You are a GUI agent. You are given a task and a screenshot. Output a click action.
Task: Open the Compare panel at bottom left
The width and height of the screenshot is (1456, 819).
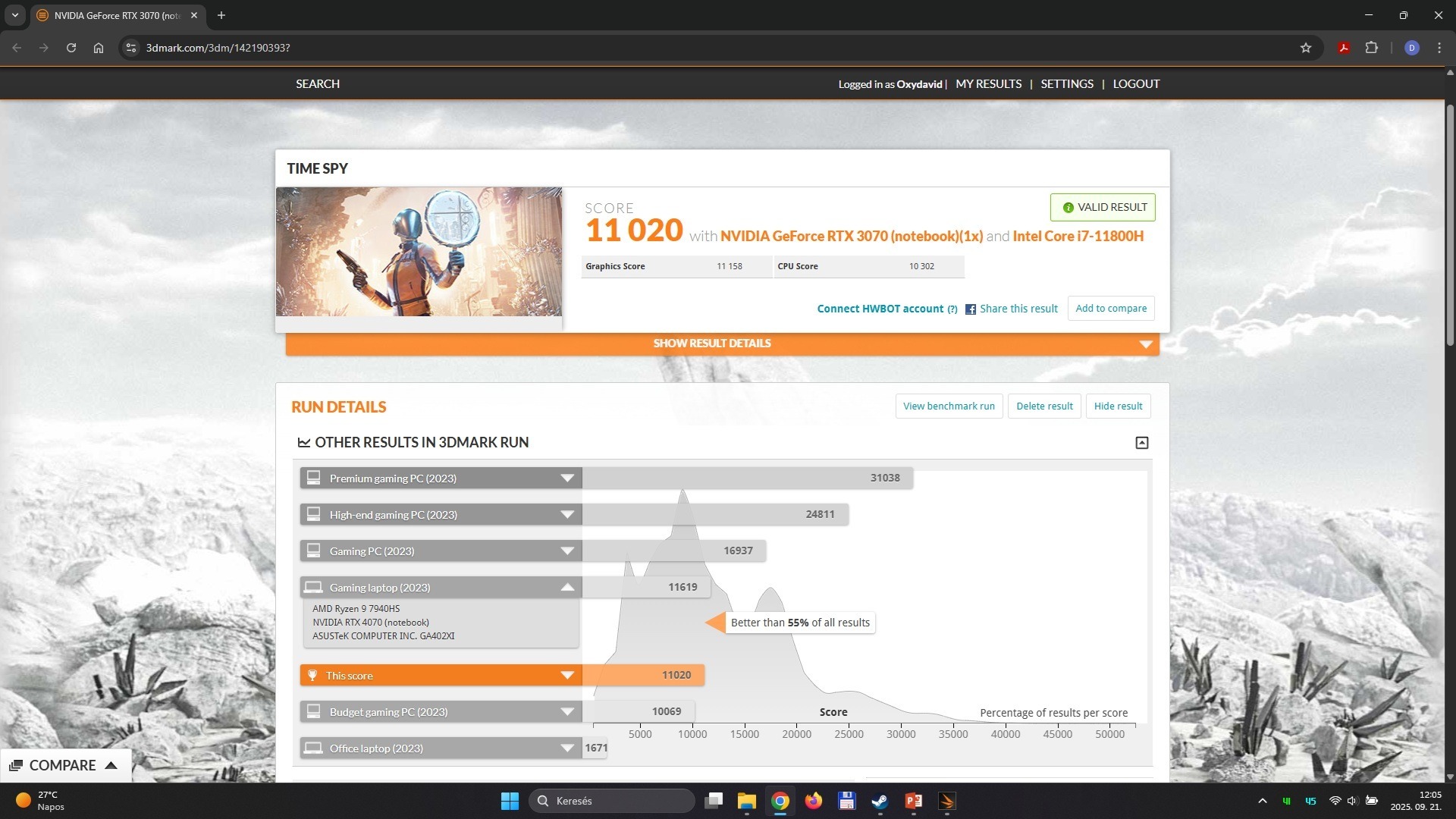click(64, 765)
